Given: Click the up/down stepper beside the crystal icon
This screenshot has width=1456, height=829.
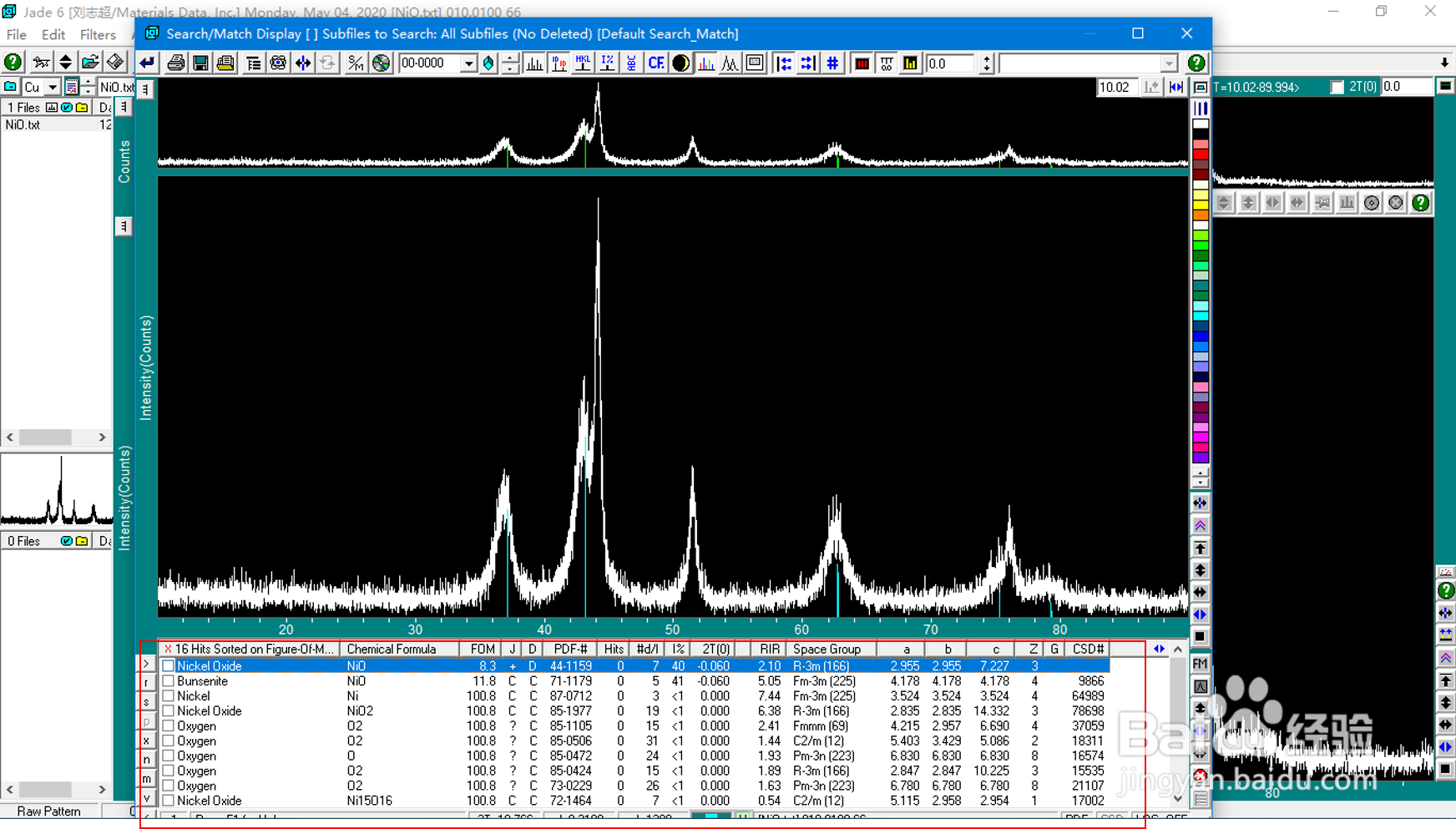Looking at the screenshot, I should tap(509, 63).
